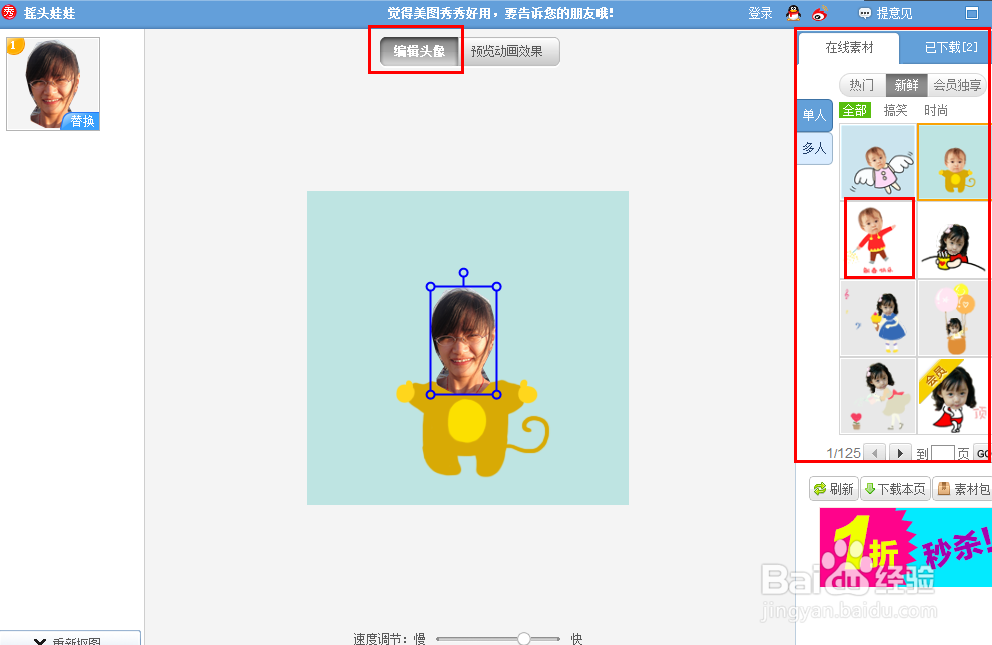Switch to 预览动画效果 tab
Screen dimensions: 992x645
tap(507, 51)
